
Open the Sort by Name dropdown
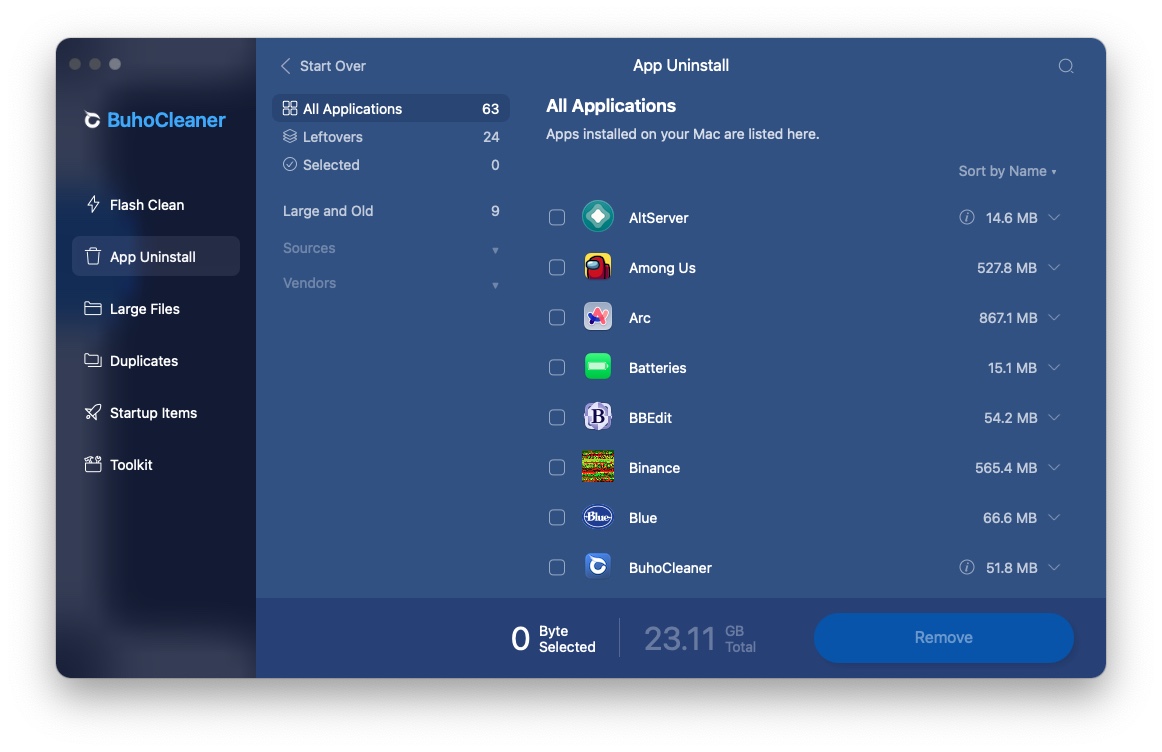click(x=1006, y=171)
